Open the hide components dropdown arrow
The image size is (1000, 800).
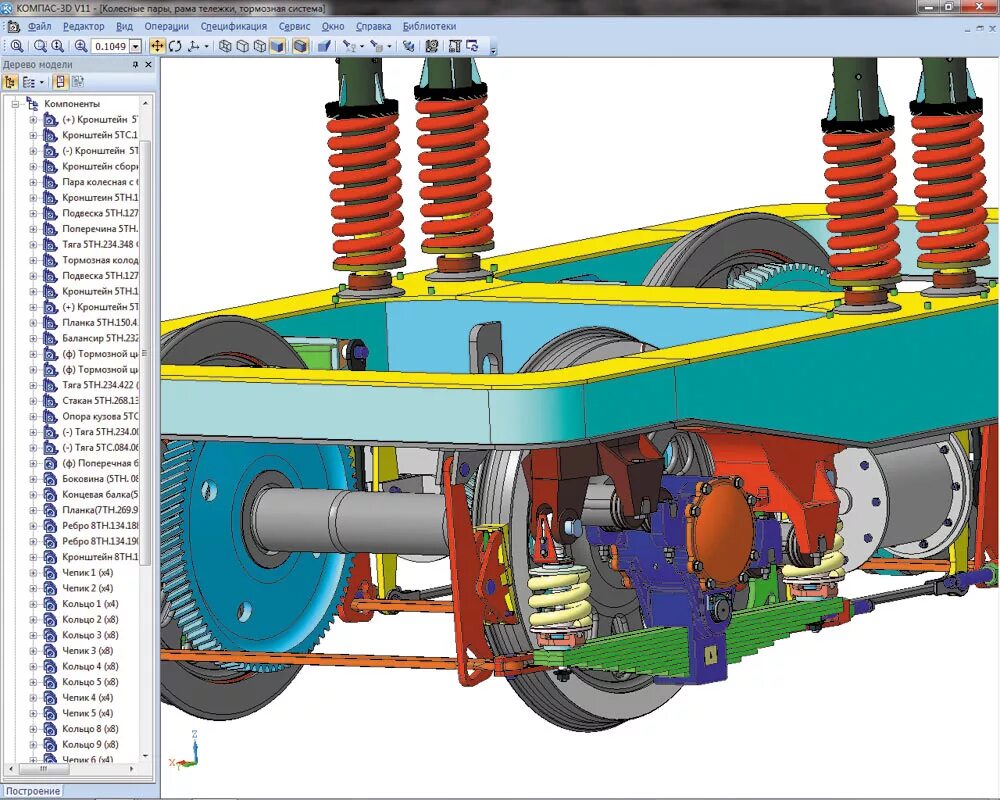coord(389,46)
